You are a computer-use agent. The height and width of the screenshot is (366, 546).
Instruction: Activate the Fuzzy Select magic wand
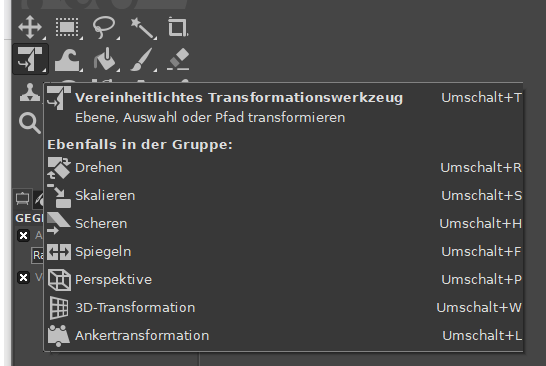[141, 27]
